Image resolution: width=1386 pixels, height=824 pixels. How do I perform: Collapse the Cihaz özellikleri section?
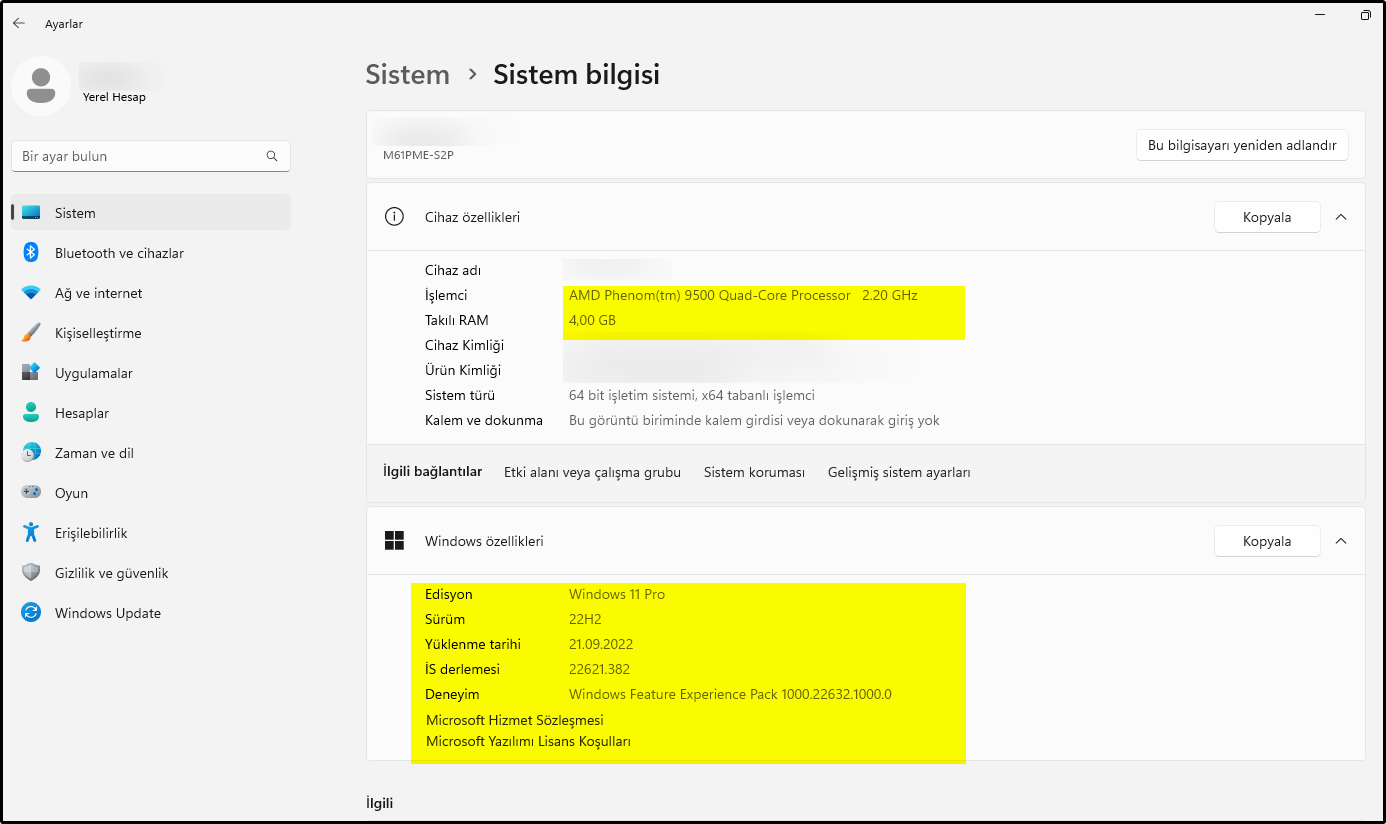pyautogui.click(x=1341, y=217)
